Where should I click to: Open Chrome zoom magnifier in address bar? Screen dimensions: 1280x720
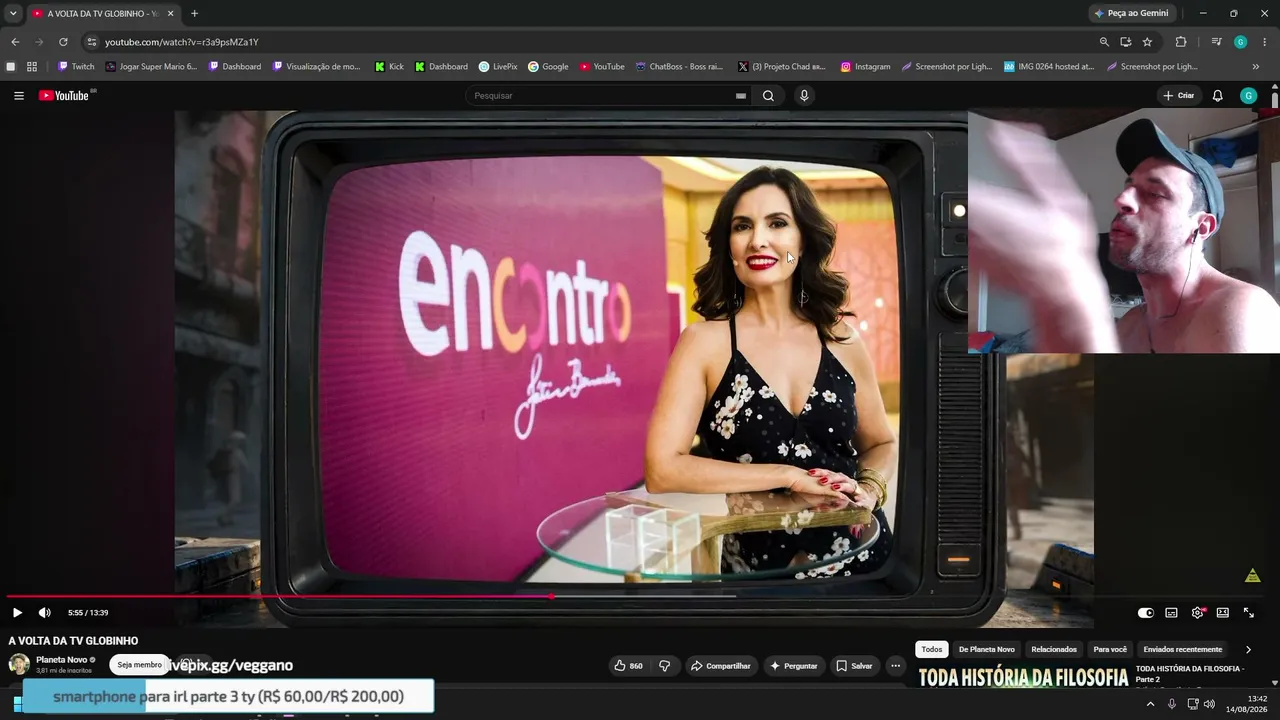click(x=1104, y=42)
